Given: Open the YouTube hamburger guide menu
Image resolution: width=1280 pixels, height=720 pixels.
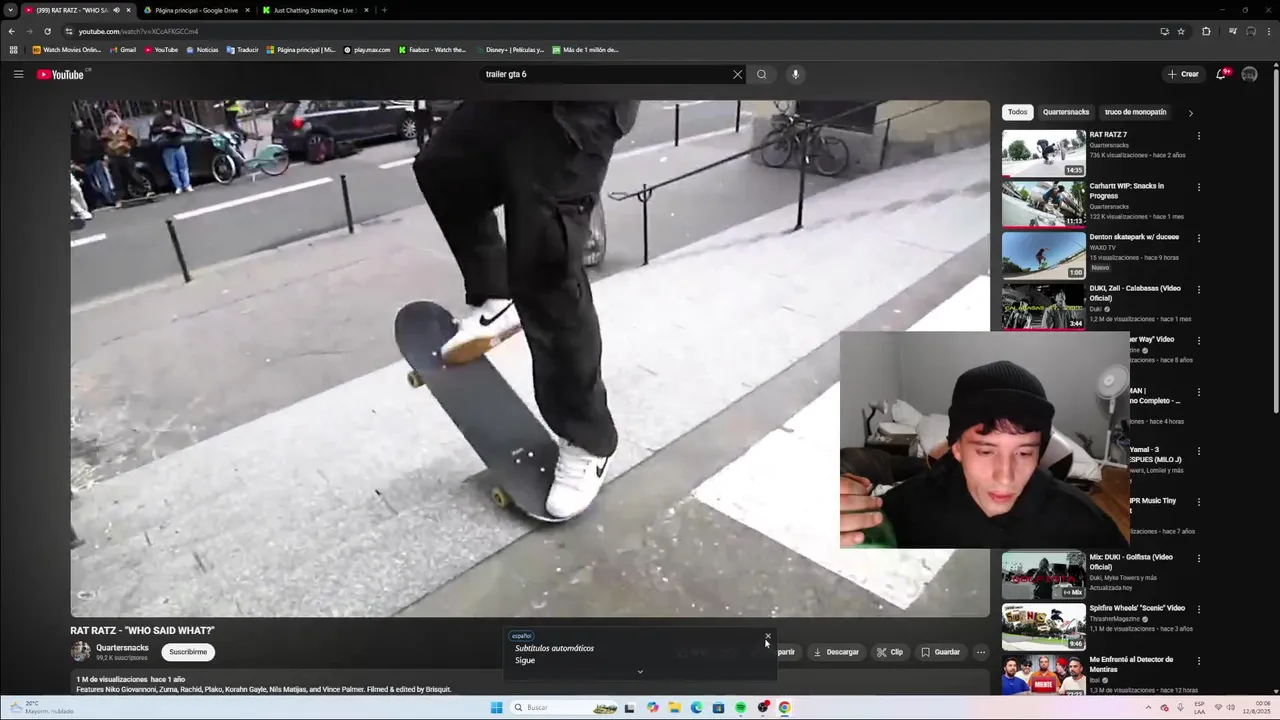Looking at the screenshot, I should (x=18, y=74).
